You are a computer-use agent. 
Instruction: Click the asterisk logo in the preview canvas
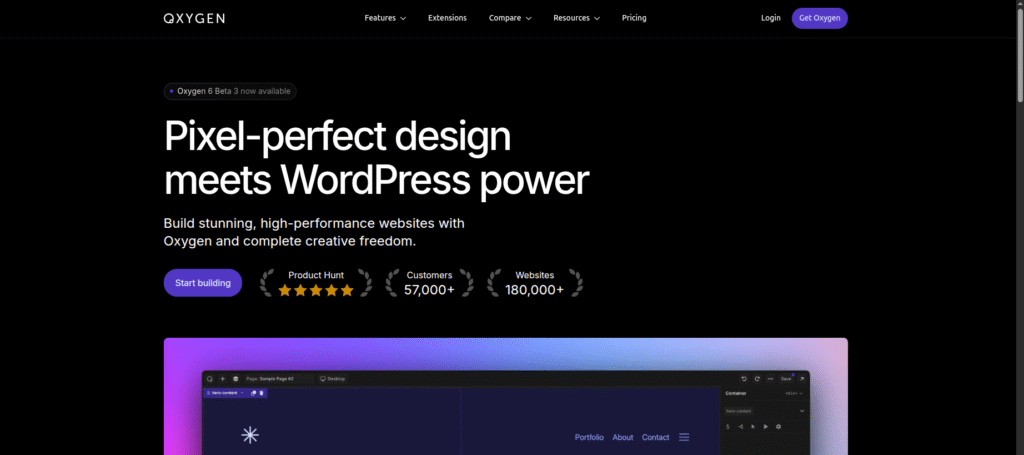click(250, 435)
